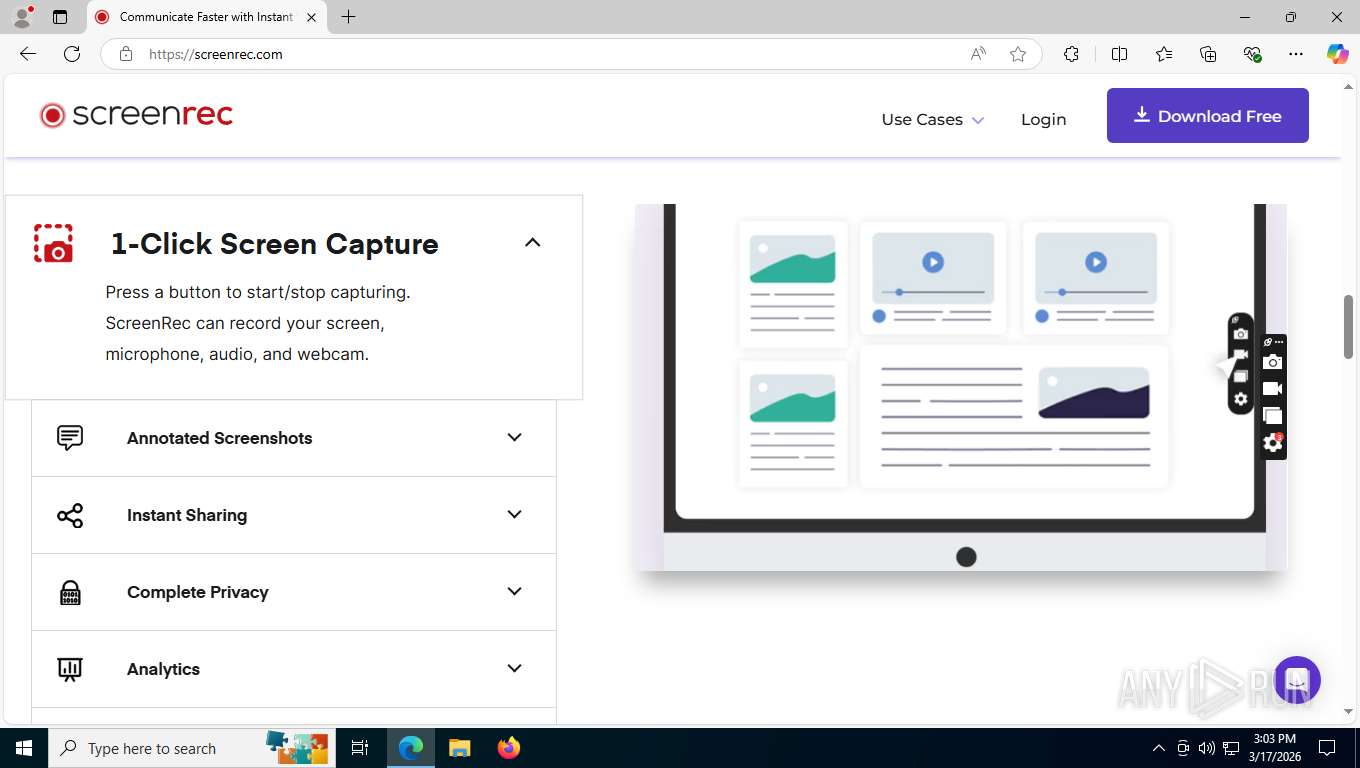
Task: Click the browser back arrow
Action: click(28, 54)
